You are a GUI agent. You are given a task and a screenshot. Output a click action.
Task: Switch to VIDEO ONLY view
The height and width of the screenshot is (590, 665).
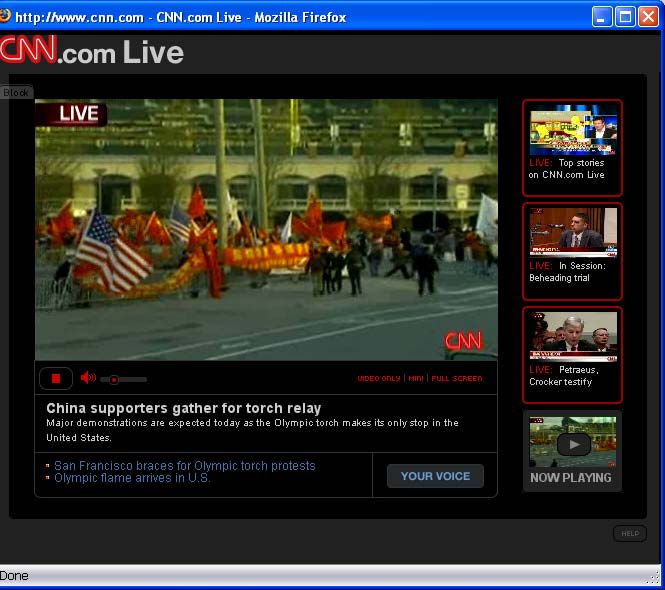(x=379, y=378)
